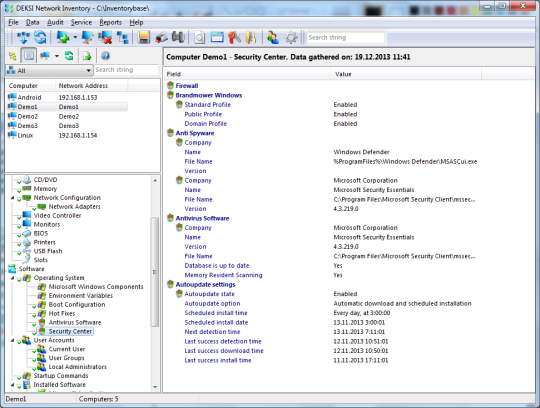This screenshot has height=408, width=540.
Task: Click the print preview magnifier page icon
Action: pos(199,37)
